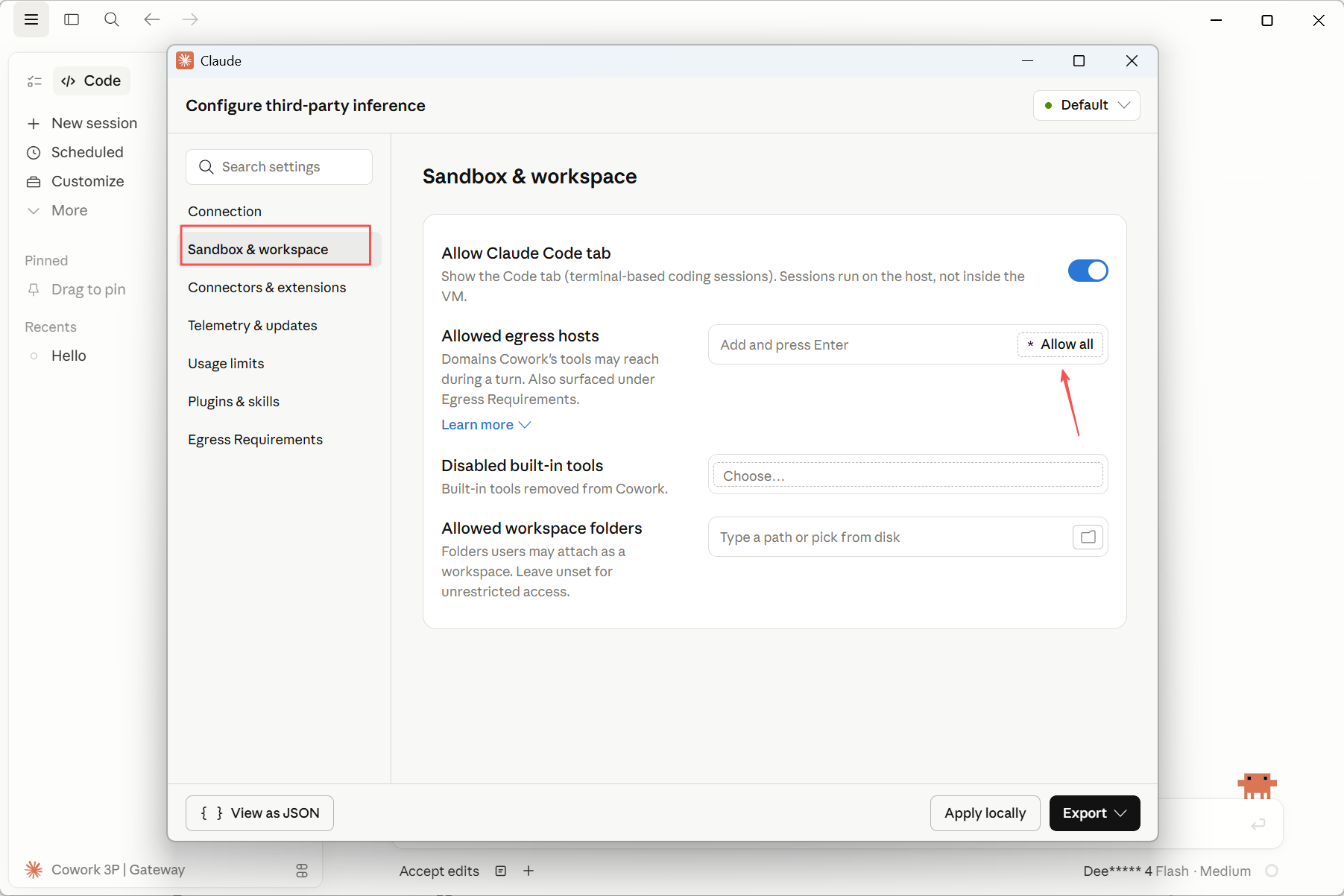The image size is (1344, 896).
Task: Open Connectors & extensions settings
Action: pos(267,288)
